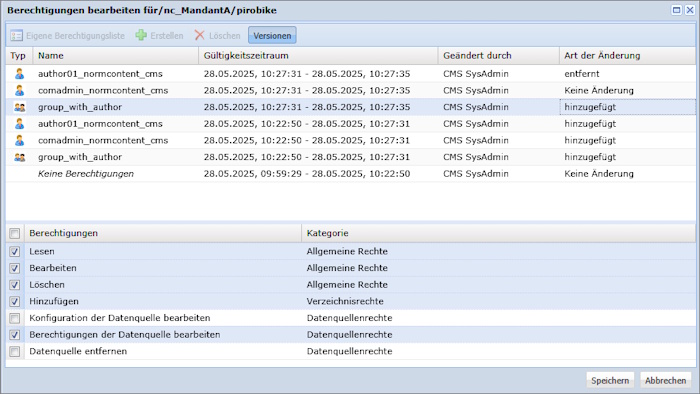Click Datenquellenrechte in Datenquelle entfernen row
Viewport: 700px width, 394px height.
(x=350, y=351)
